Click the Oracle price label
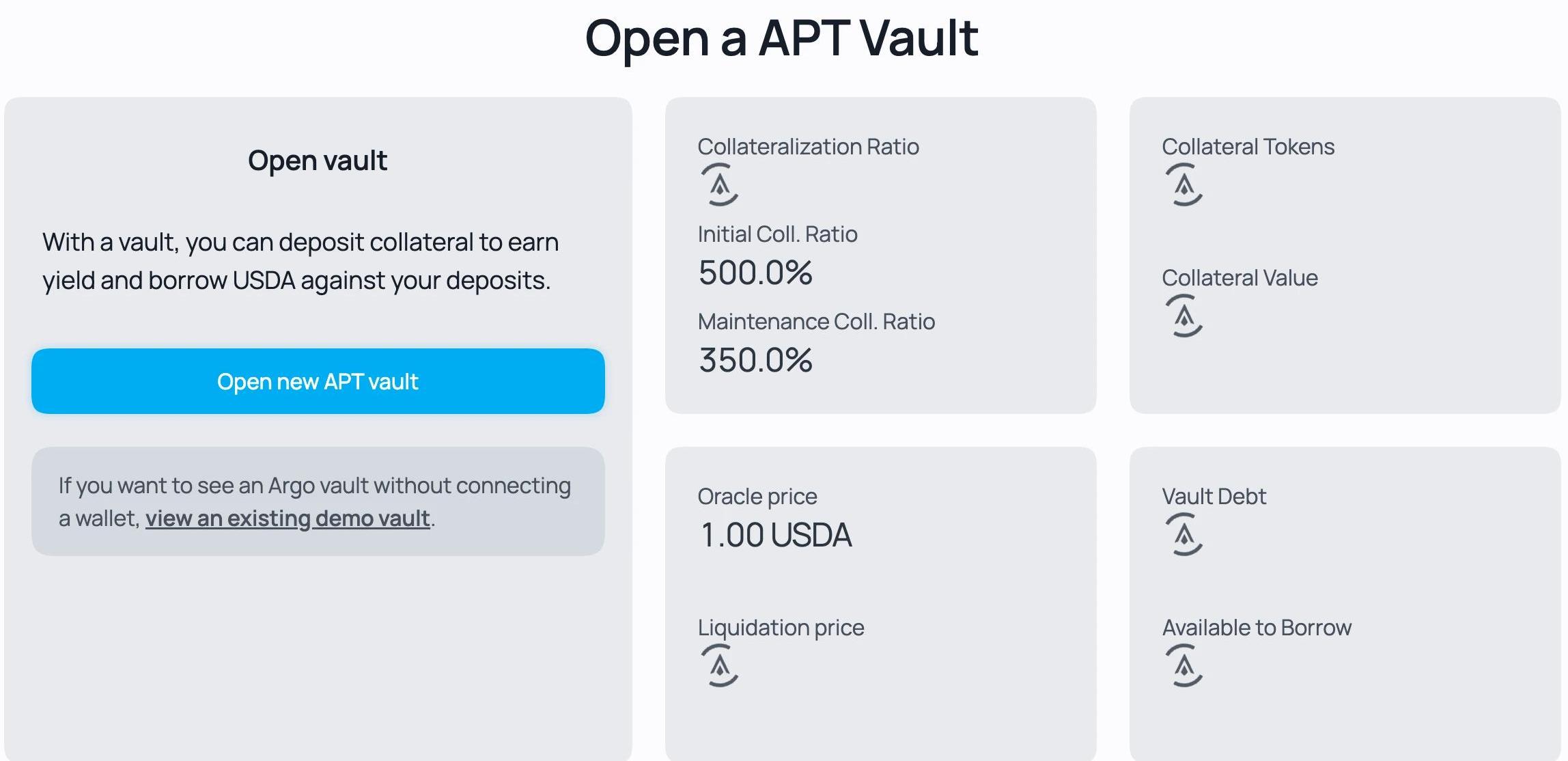This screenshot has height=761, width=1568. pyautogui.click(x=757, y=497)
